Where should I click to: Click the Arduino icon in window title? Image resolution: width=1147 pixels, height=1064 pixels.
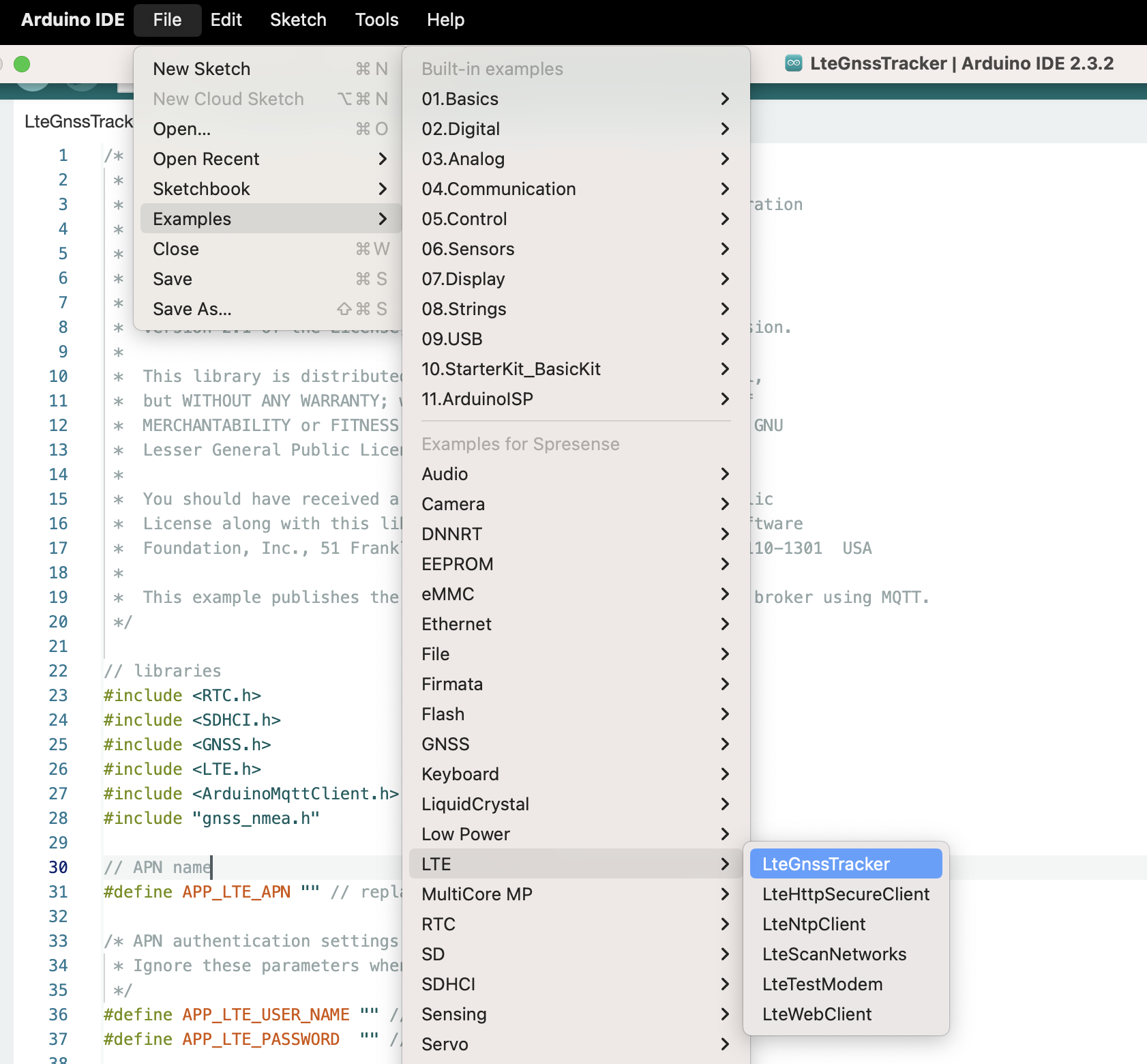(x=793, y=63)
